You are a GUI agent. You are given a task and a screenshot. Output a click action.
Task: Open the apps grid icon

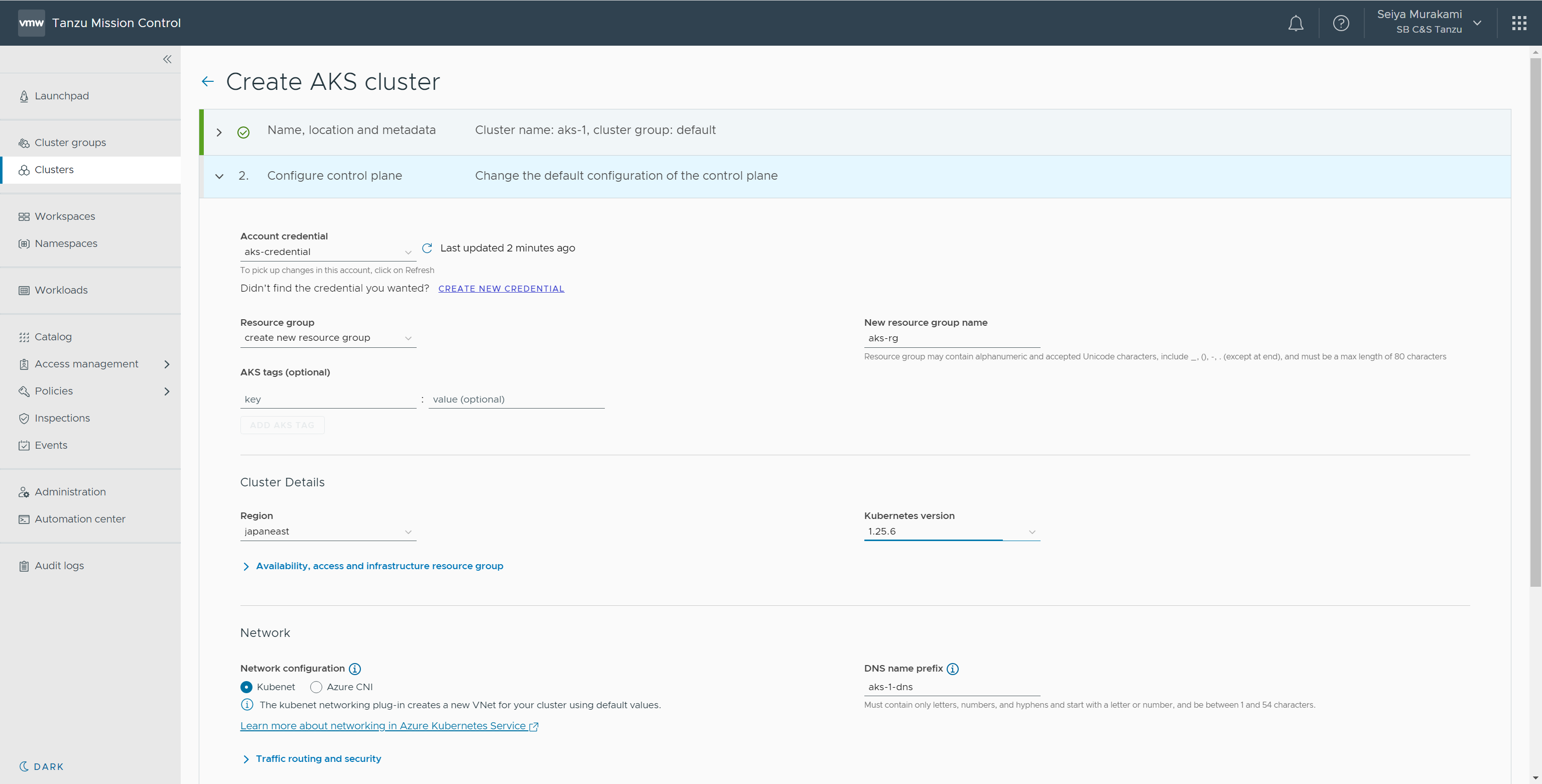[x=1518, y=24]
